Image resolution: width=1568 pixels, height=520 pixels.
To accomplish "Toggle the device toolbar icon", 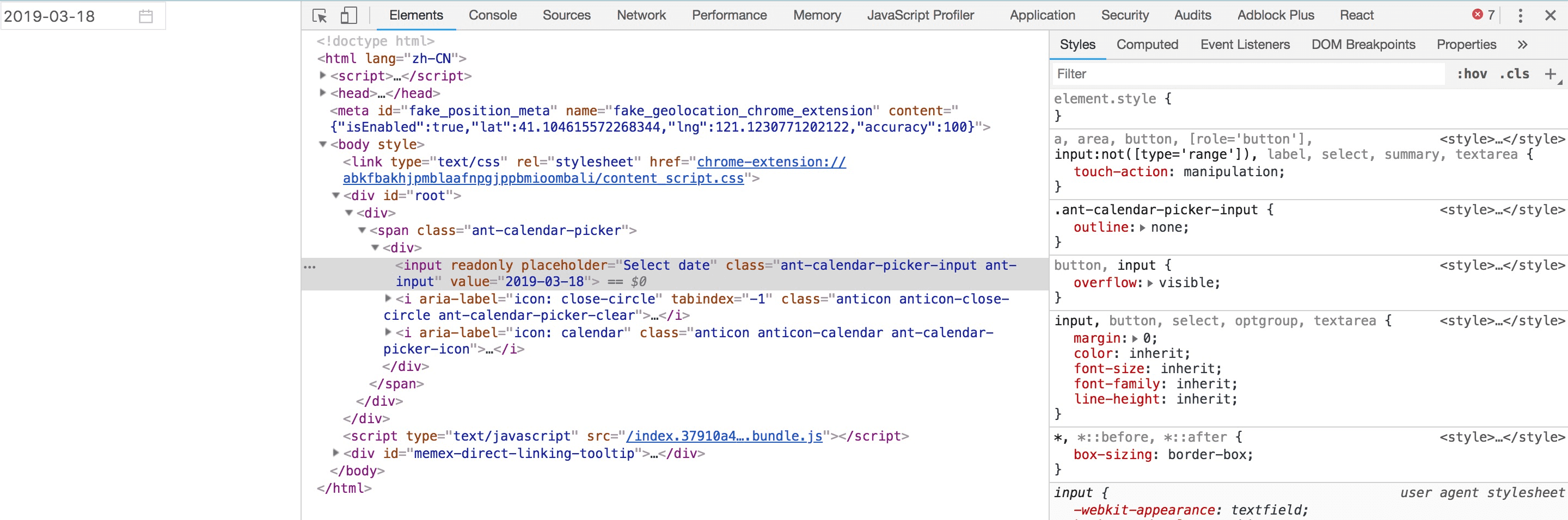I will point(348,16).
